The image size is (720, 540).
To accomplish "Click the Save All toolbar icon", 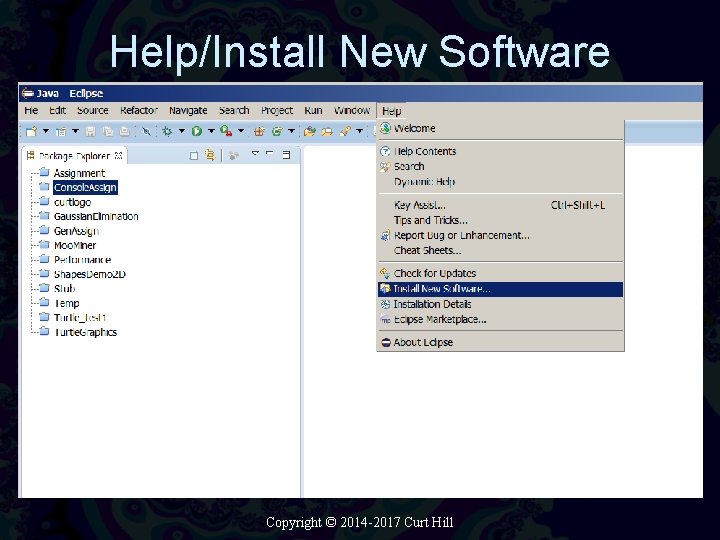I will coord(108,132).
